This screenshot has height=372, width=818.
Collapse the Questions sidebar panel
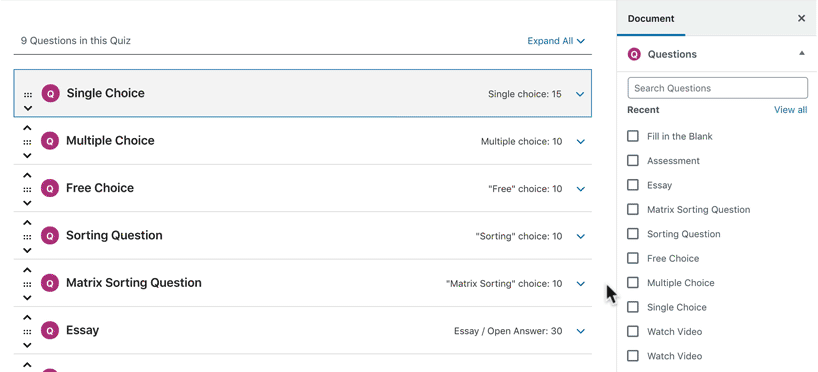(802, 53)
